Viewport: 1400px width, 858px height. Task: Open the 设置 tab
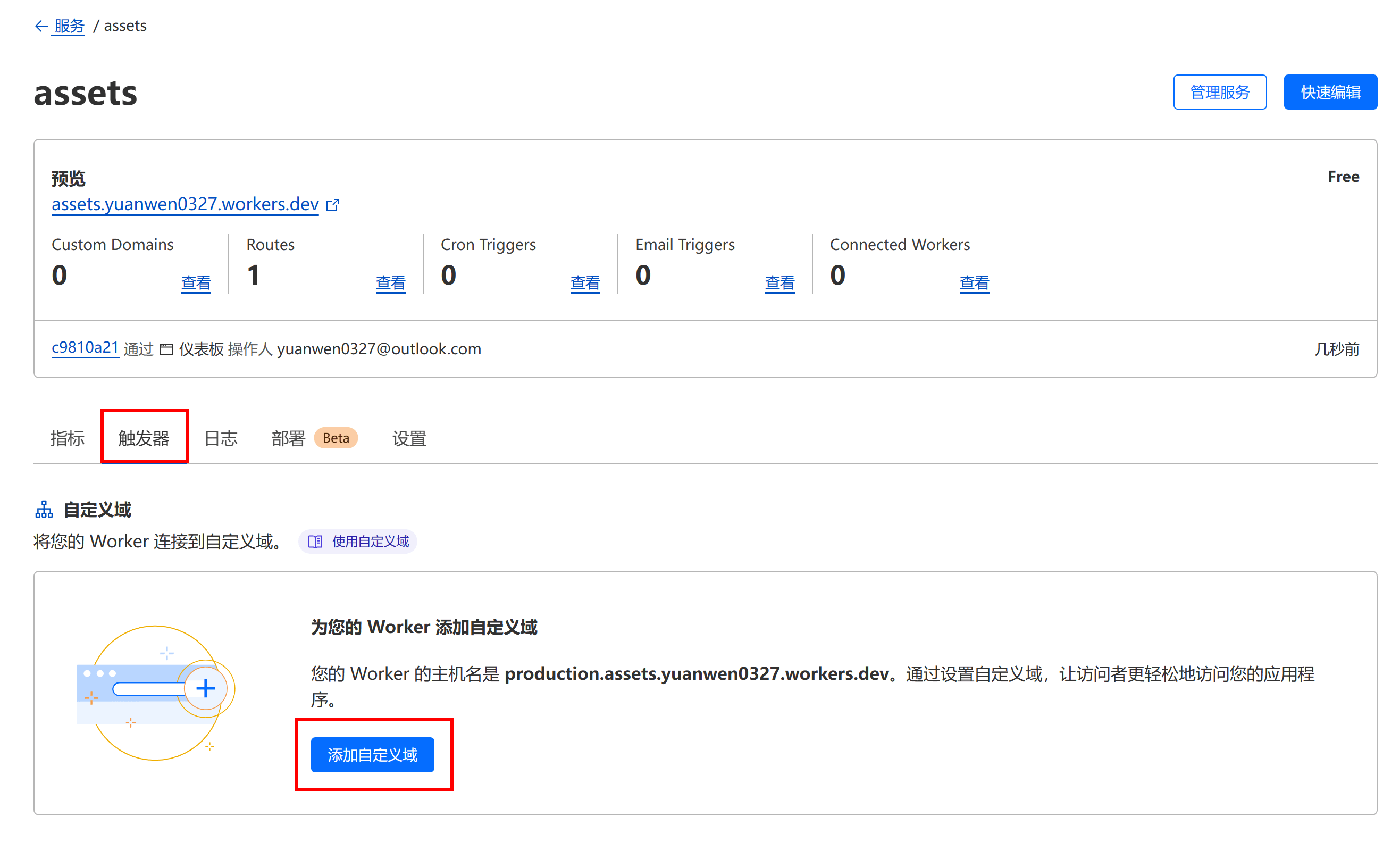pyautogui.click(x=408, y=438)
